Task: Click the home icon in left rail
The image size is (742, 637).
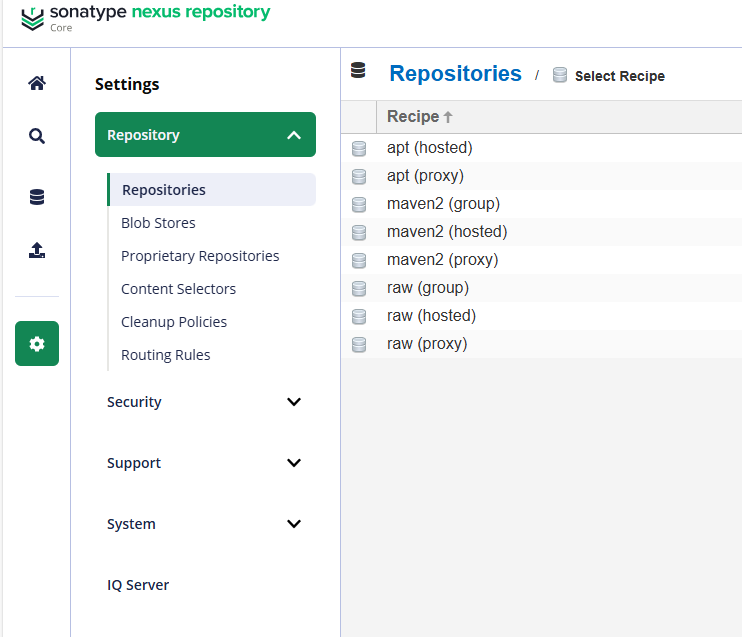Action: point(37,83)
